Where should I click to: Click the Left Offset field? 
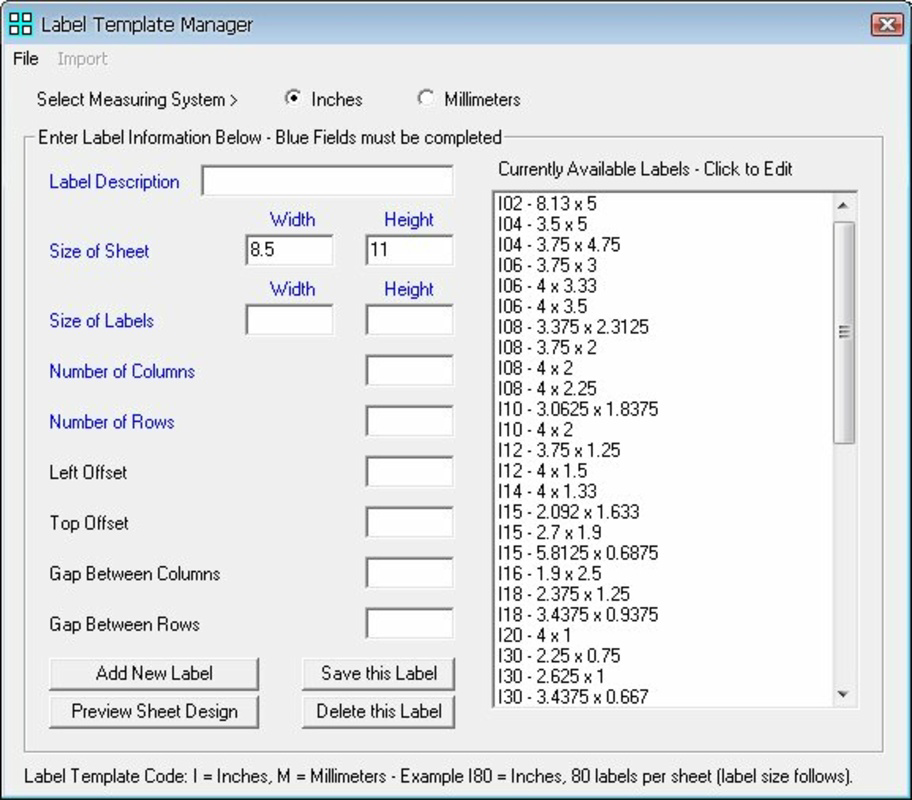tap(409, 472)
